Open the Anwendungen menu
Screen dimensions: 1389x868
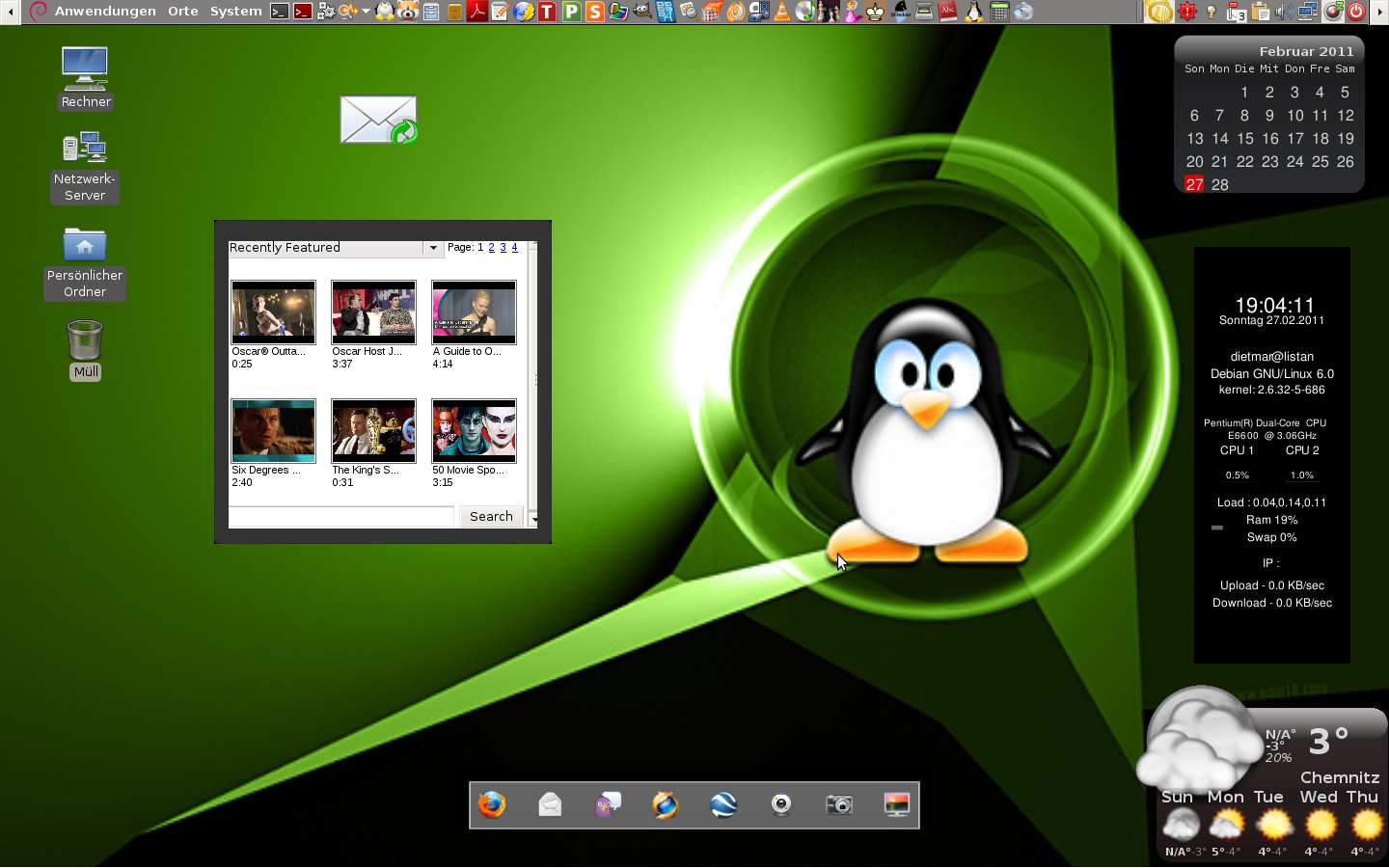pyautogui.click(x=105, y=12)
